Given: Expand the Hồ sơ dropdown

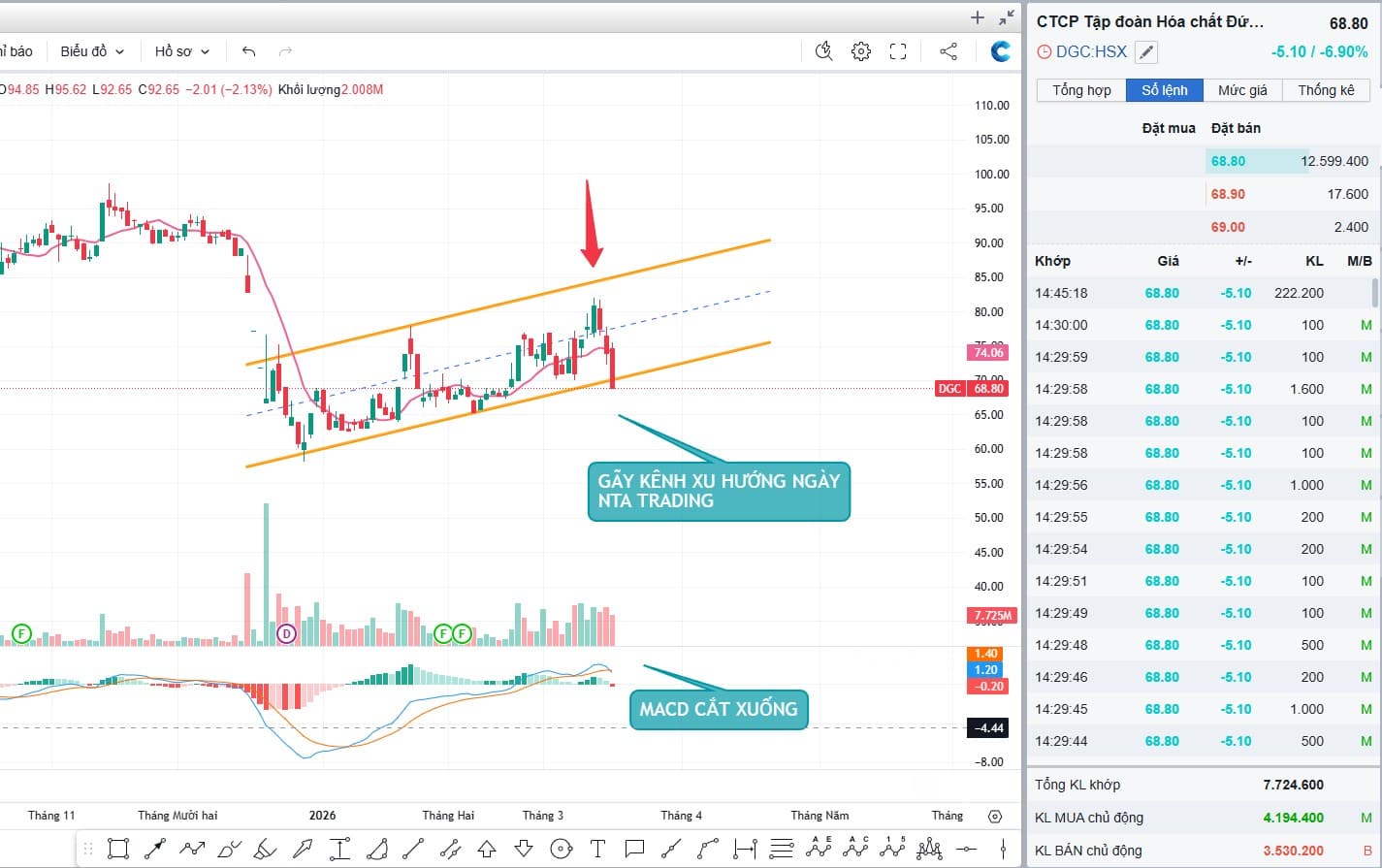Looking at the screenshot, I should [x=182, y=51].
